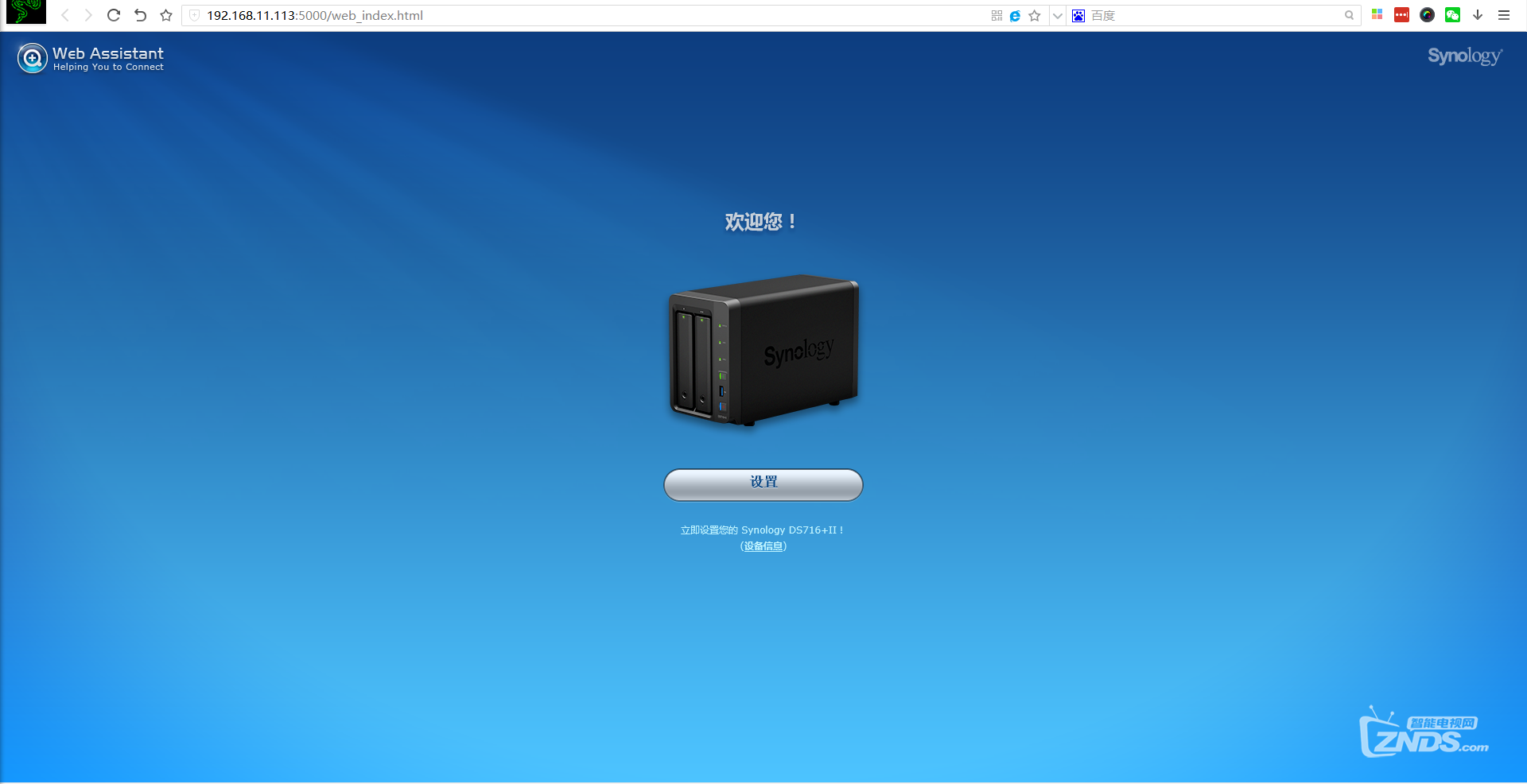Click the browser back arrow
The height and width of the screenshot is (784, 1527).
pos(65,15)
